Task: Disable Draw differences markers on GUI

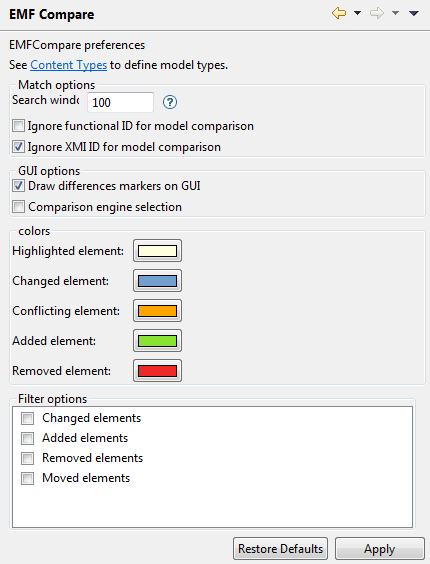Action: [x=18, y=186]
